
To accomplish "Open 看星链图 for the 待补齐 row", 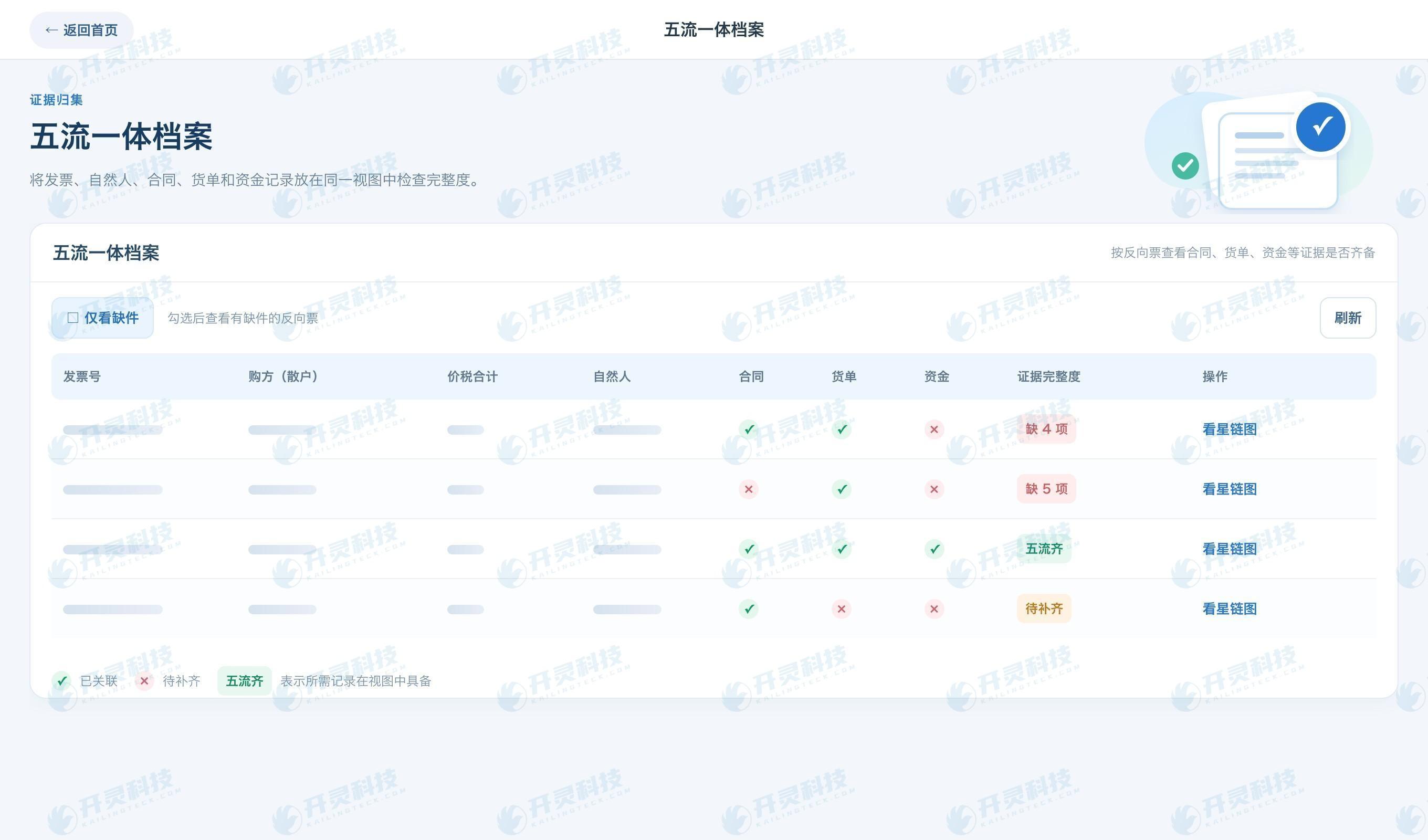I will tap(1229, 610).
